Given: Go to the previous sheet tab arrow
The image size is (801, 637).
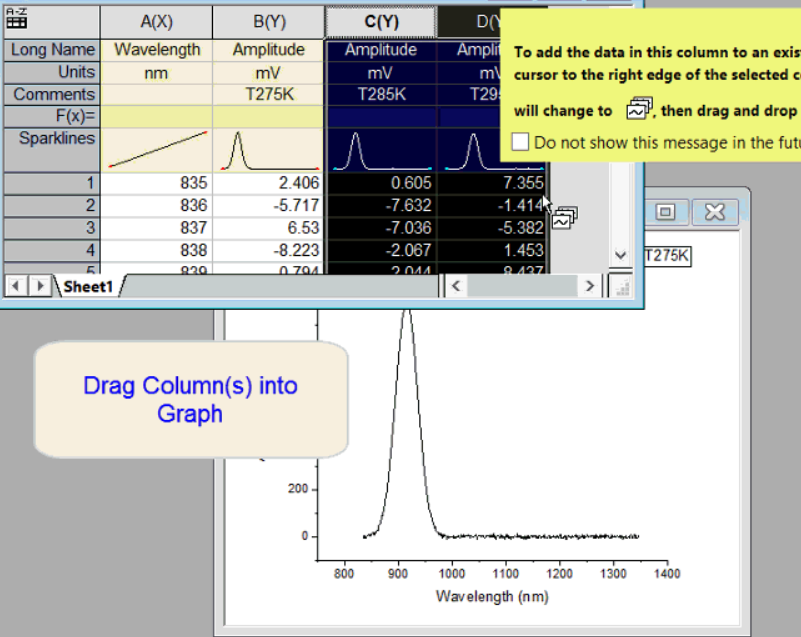Looking at the screenshot, I should (x=15, y=286).
